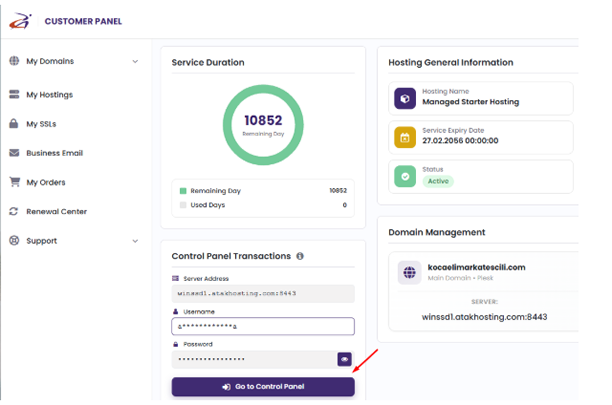Screen dimensions: 612x405
Task: Click the Hosting General Information heading
Action: pyautogui.click(x=451, y=62)
